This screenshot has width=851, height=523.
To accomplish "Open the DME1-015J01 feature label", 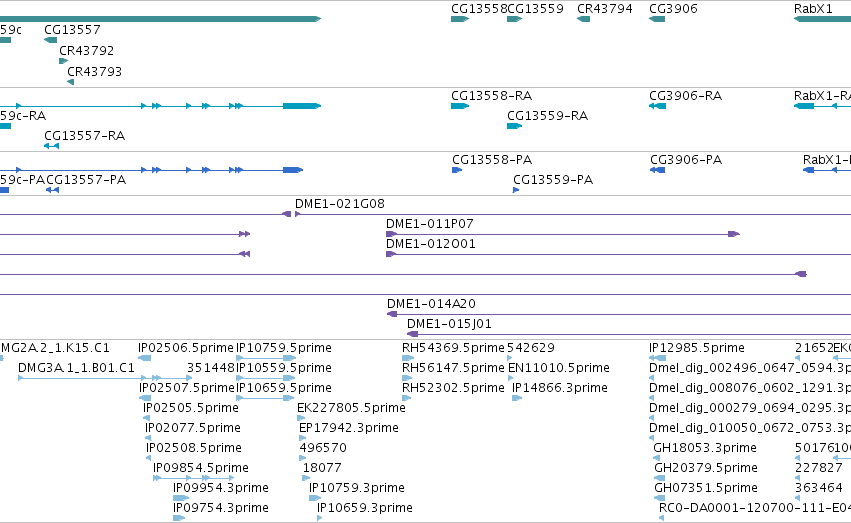I will pos(449,324).
